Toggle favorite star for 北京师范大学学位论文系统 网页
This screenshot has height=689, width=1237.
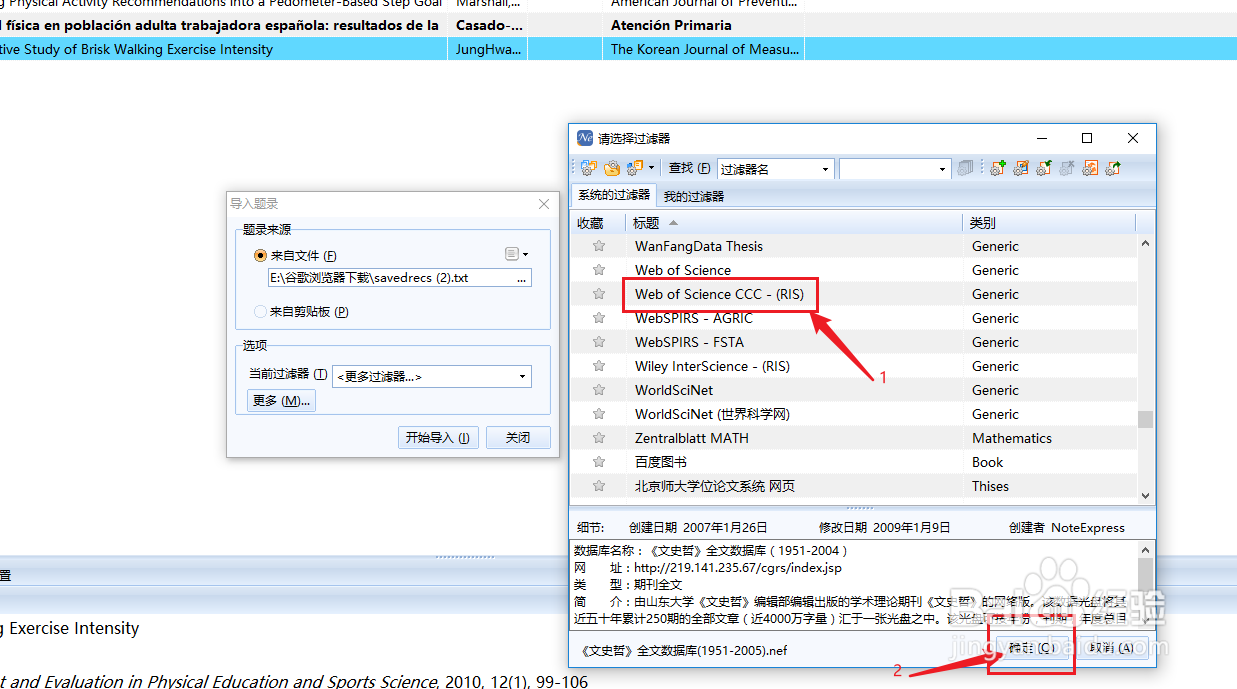pyautogui.click(x=599, y=486)
